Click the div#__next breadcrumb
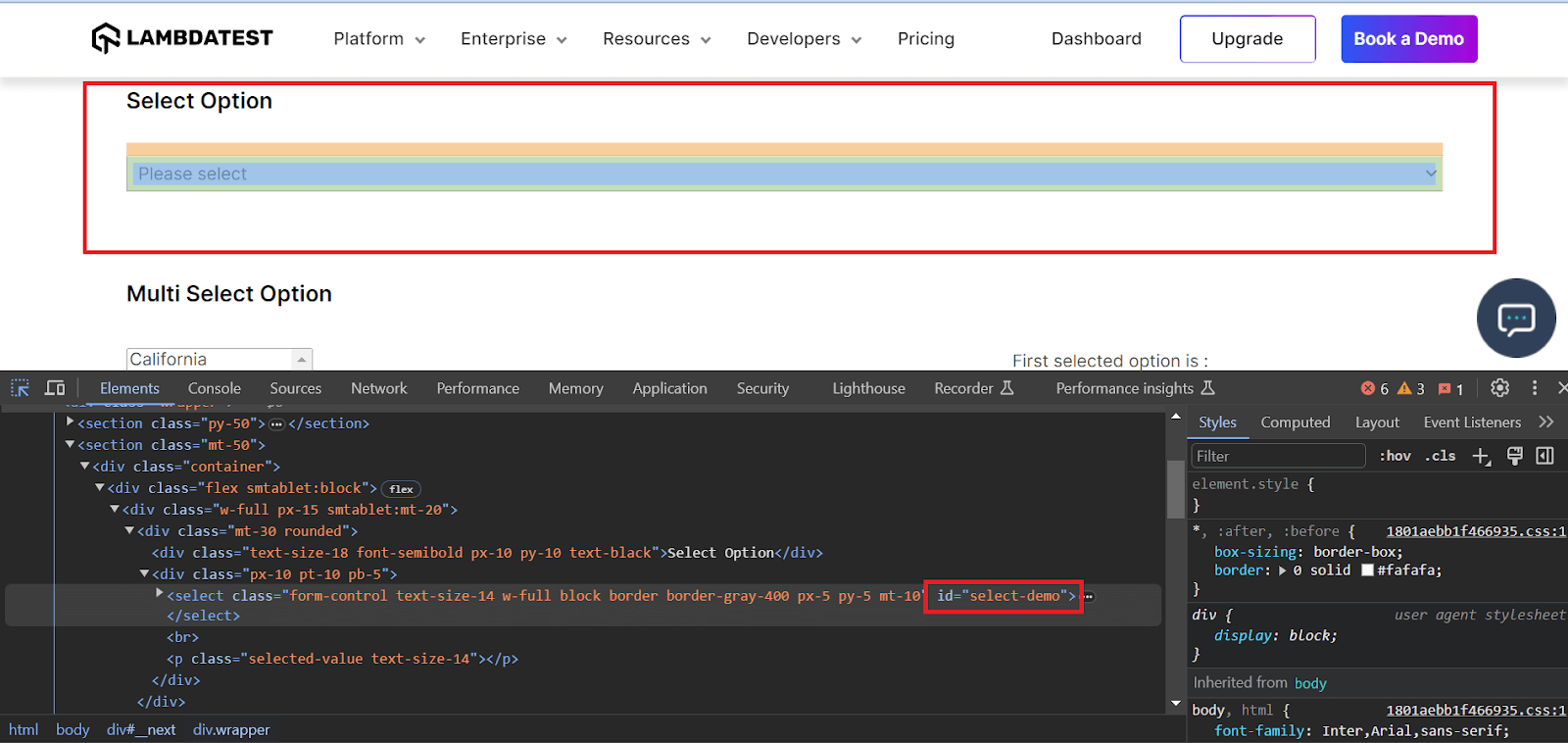This screenshot has height=743, width=1568. click(x=141, y=729)
